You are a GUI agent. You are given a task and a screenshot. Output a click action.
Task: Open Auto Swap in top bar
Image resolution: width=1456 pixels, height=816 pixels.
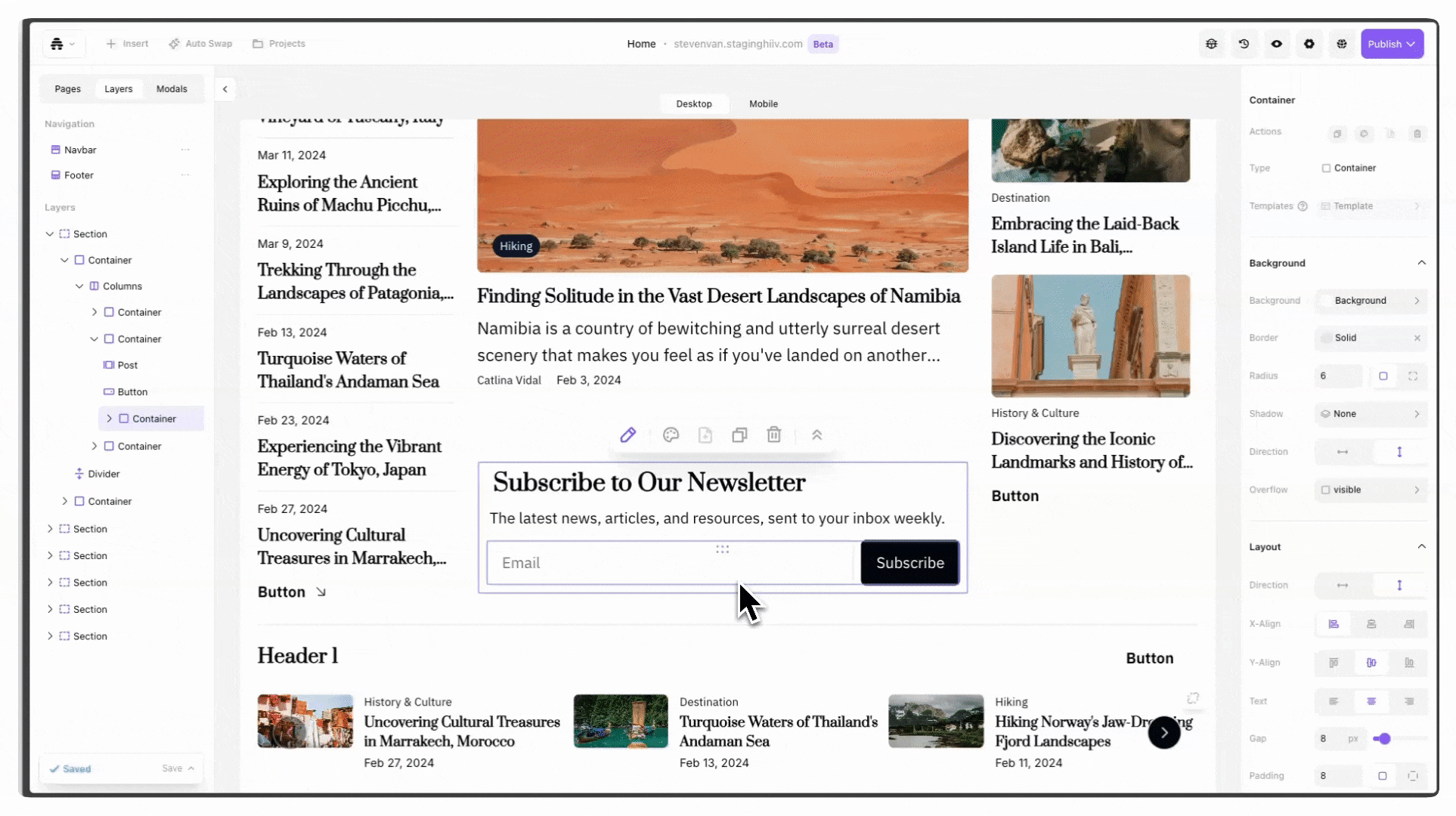point(200,44)
